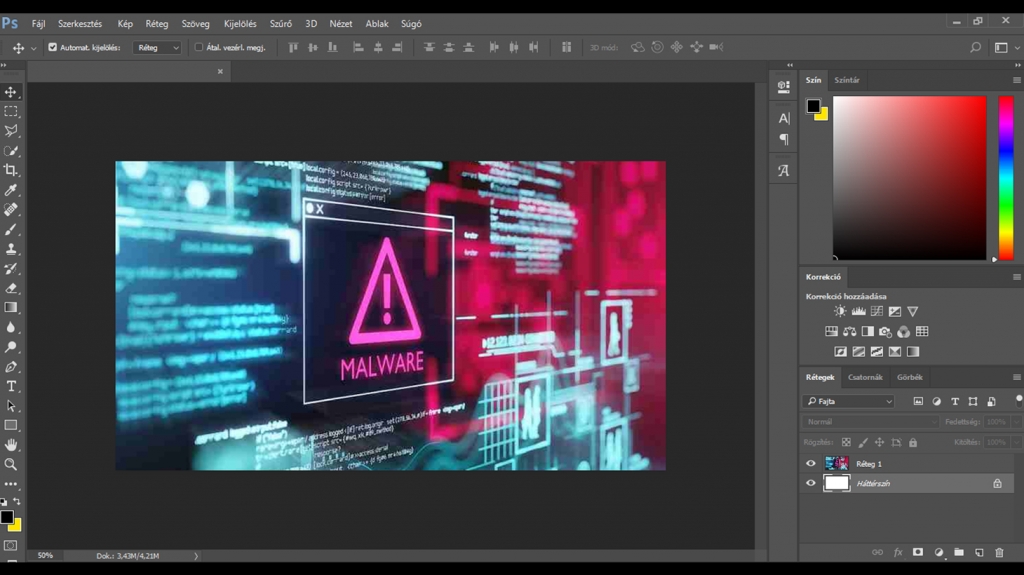1024x575 pixels.
Task: Select the Crop tool
Action: [11, 170]
